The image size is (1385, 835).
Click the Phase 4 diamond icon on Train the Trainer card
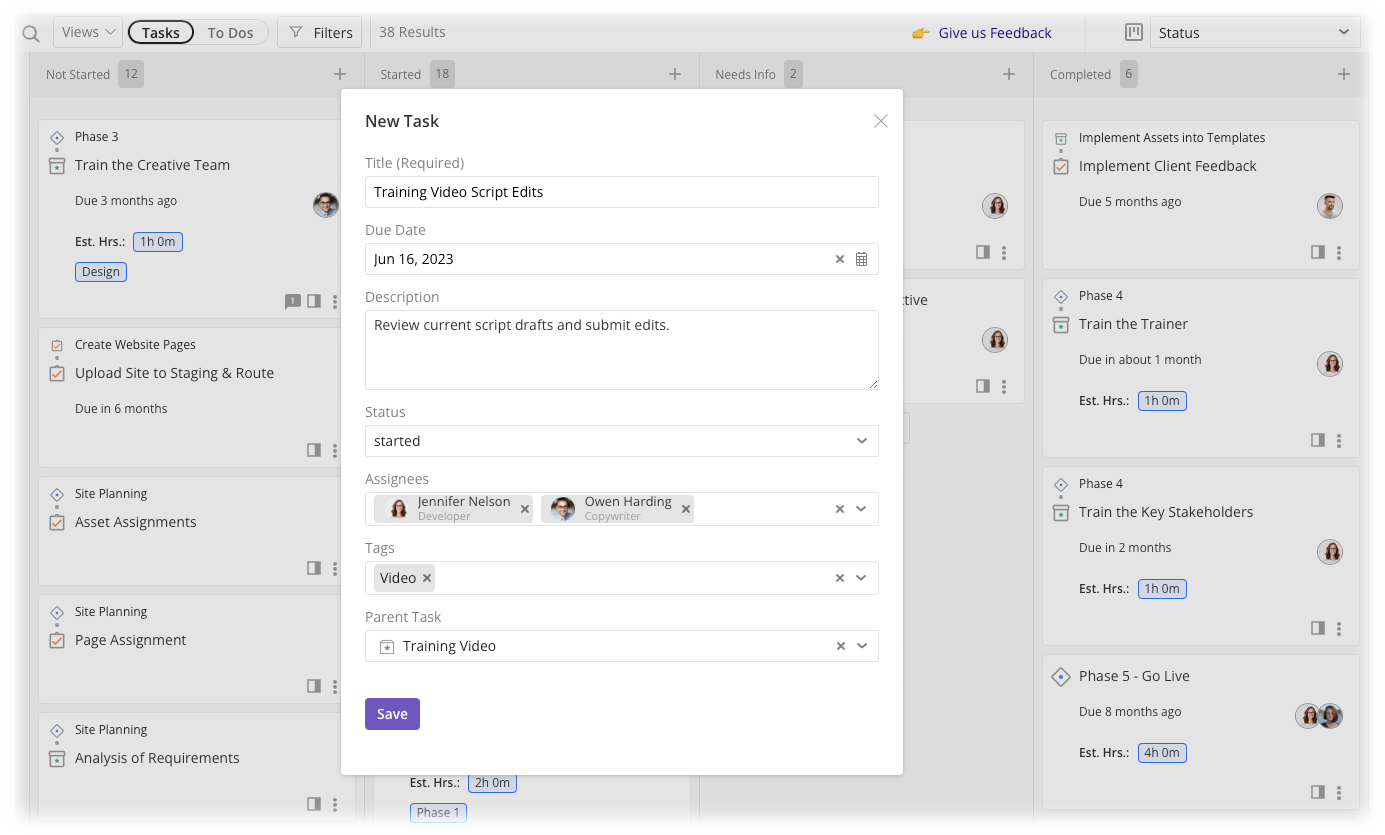(x=1061, y=295)
